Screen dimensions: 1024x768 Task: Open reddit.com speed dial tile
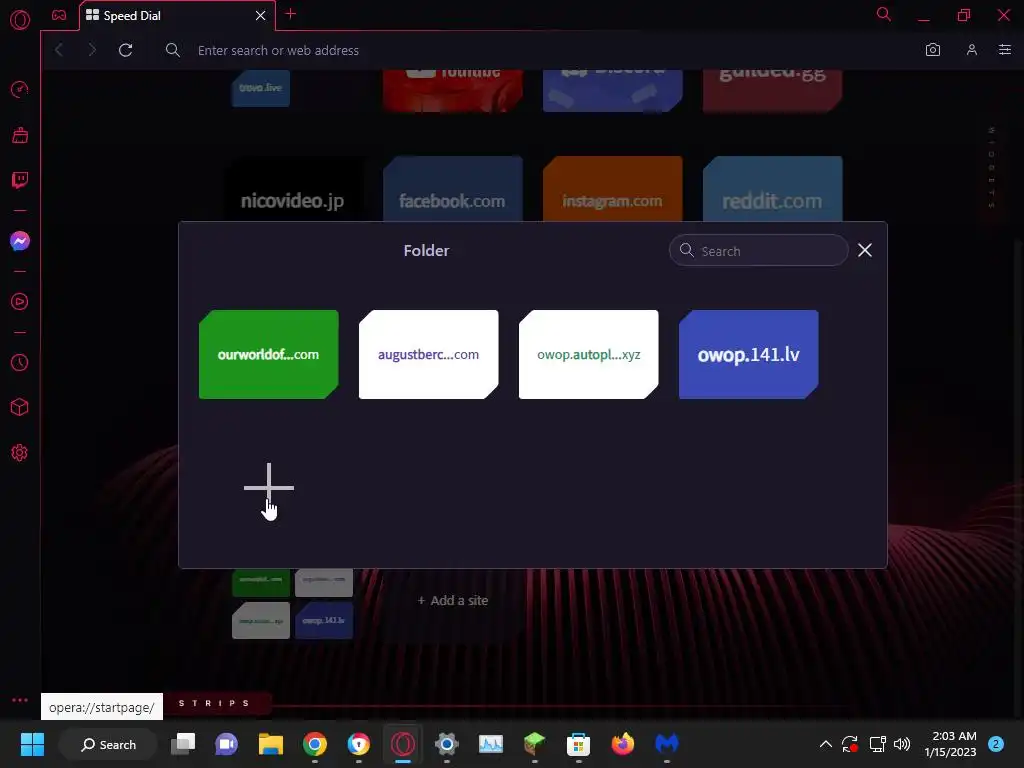click(773, 189)
